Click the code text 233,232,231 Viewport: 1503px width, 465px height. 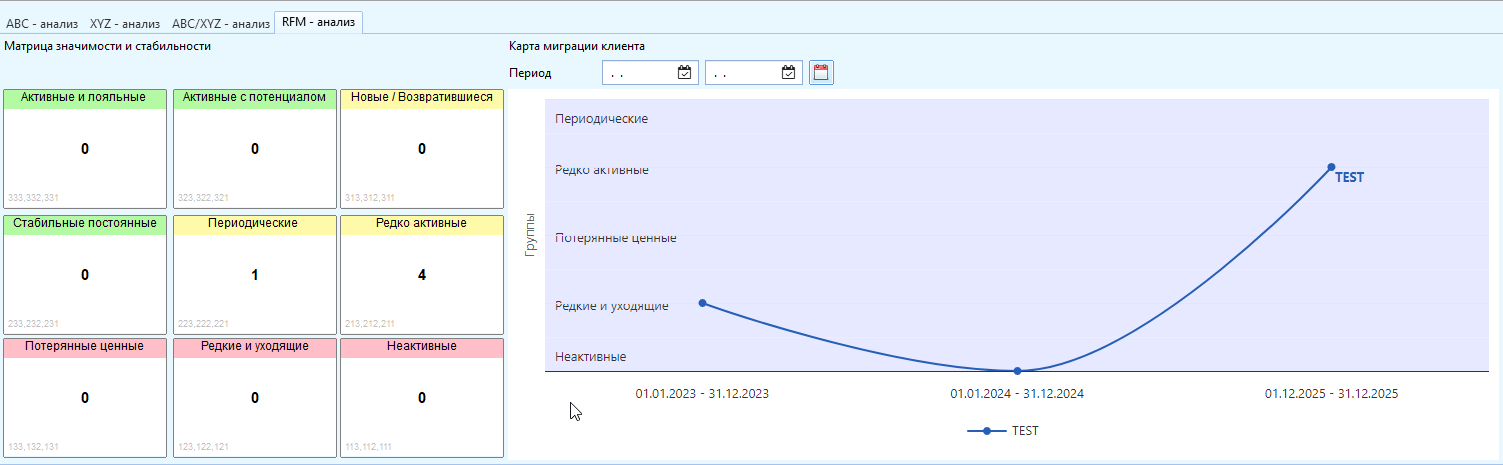pyautogui.click(x=33, y=324)
